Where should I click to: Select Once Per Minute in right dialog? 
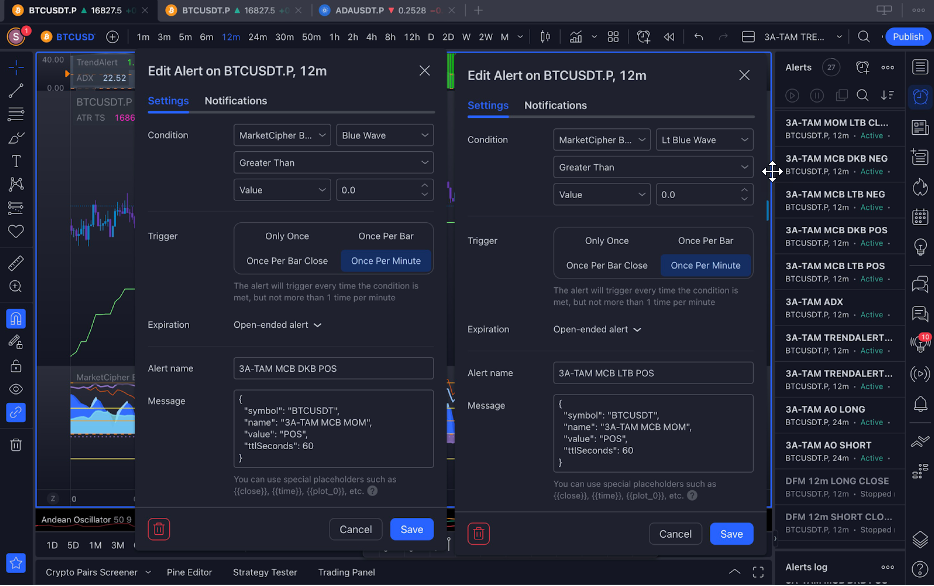click(x=705, y=266)
